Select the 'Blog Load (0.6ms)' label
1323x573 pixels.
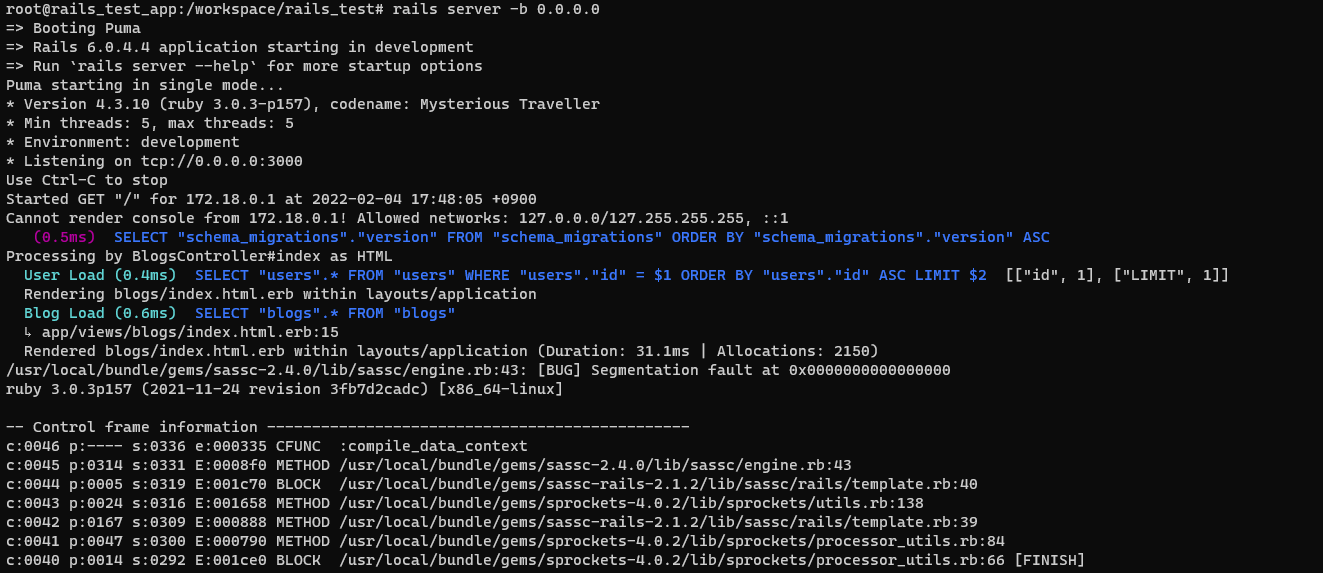point(100,313)
